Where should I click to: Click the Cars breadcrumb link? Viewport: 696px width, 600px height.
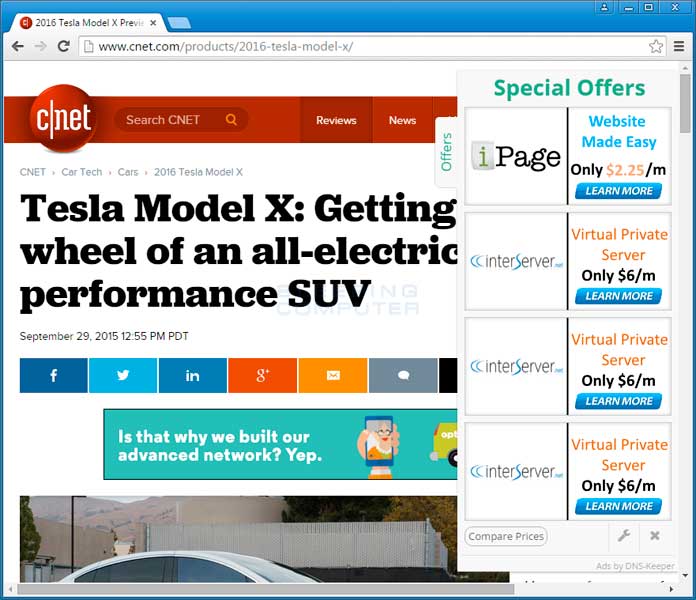click(128, 172)
